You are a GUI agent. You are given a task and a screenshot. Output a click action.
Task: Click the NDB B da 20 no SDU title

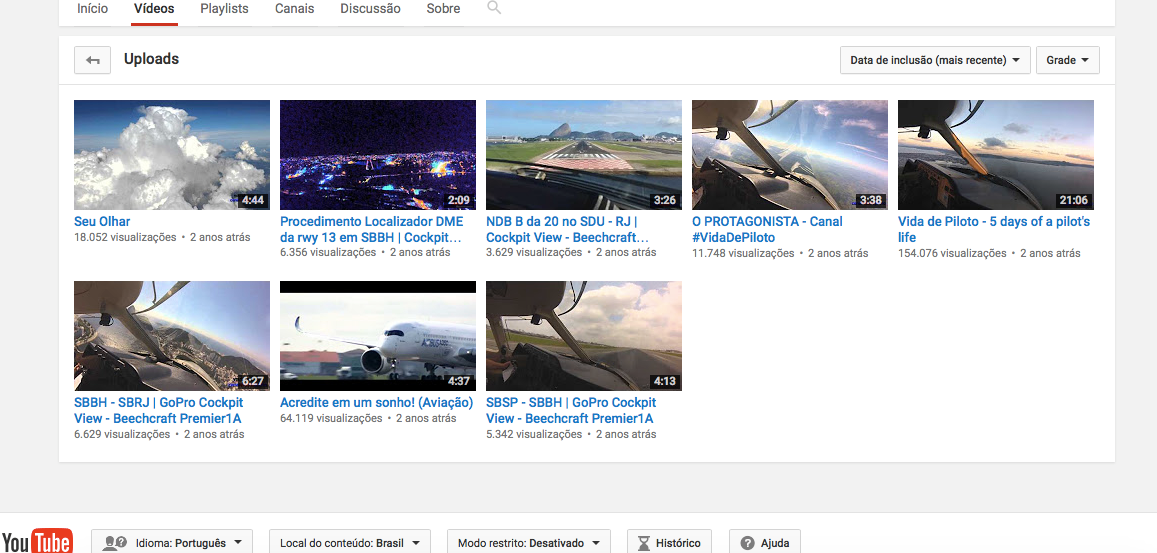pyautogui.click(x=567, y=229)
